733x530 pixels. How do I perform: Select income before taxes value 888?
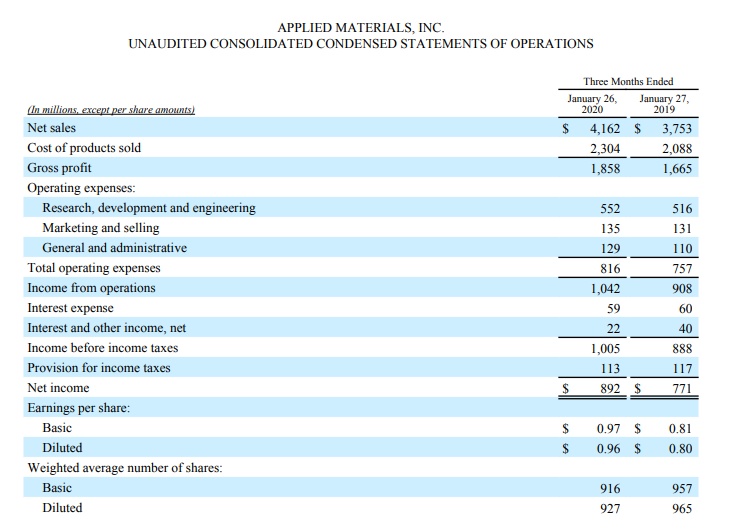[682, 349]
